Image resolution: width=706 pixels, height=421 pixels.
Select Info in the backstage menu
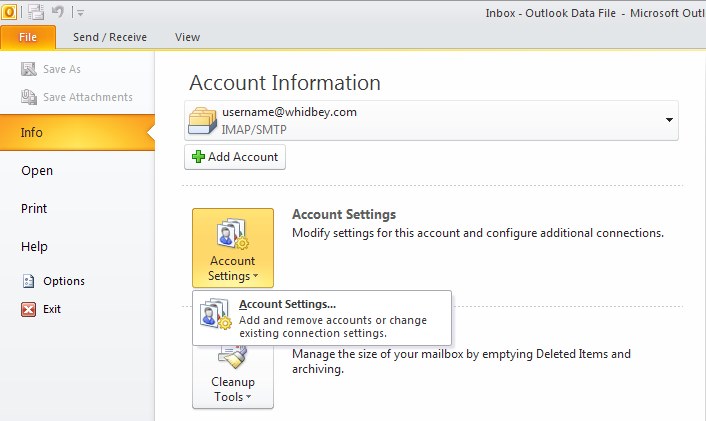[x=77, y=132]
